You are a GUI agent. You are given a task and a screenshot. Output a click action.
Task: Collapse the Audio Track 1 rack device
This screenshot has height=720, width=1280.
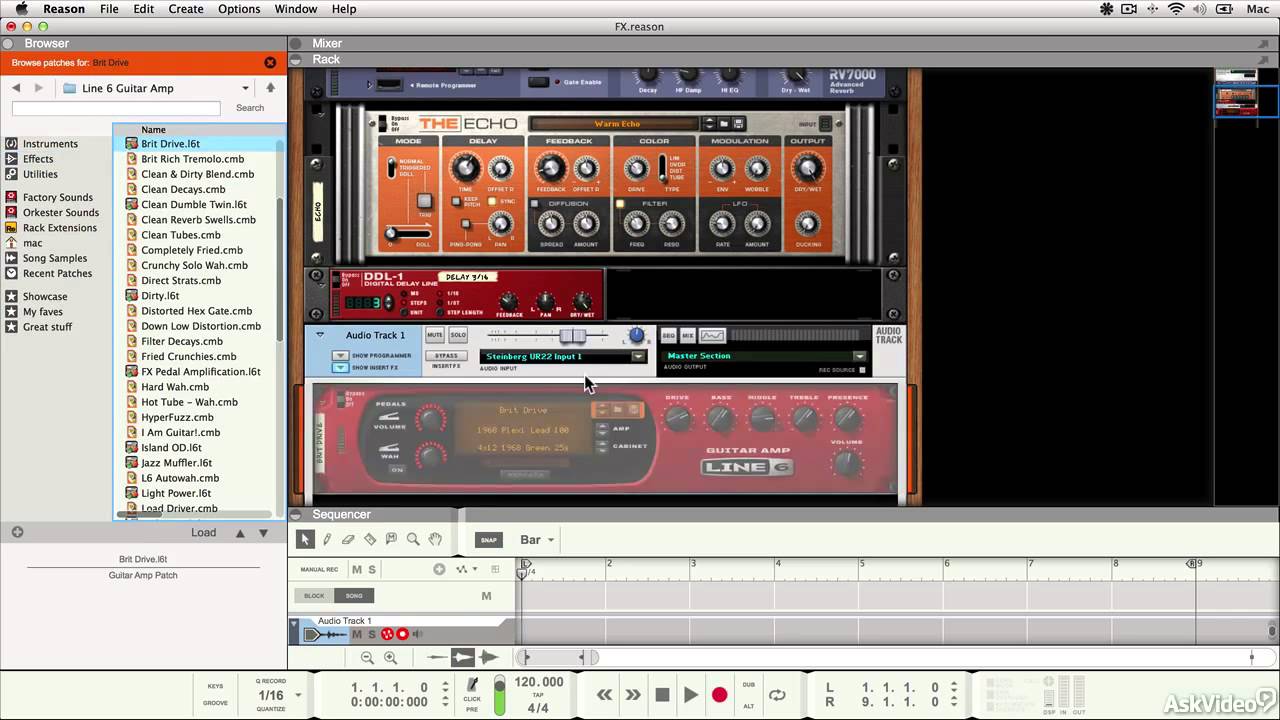point(320,335)
